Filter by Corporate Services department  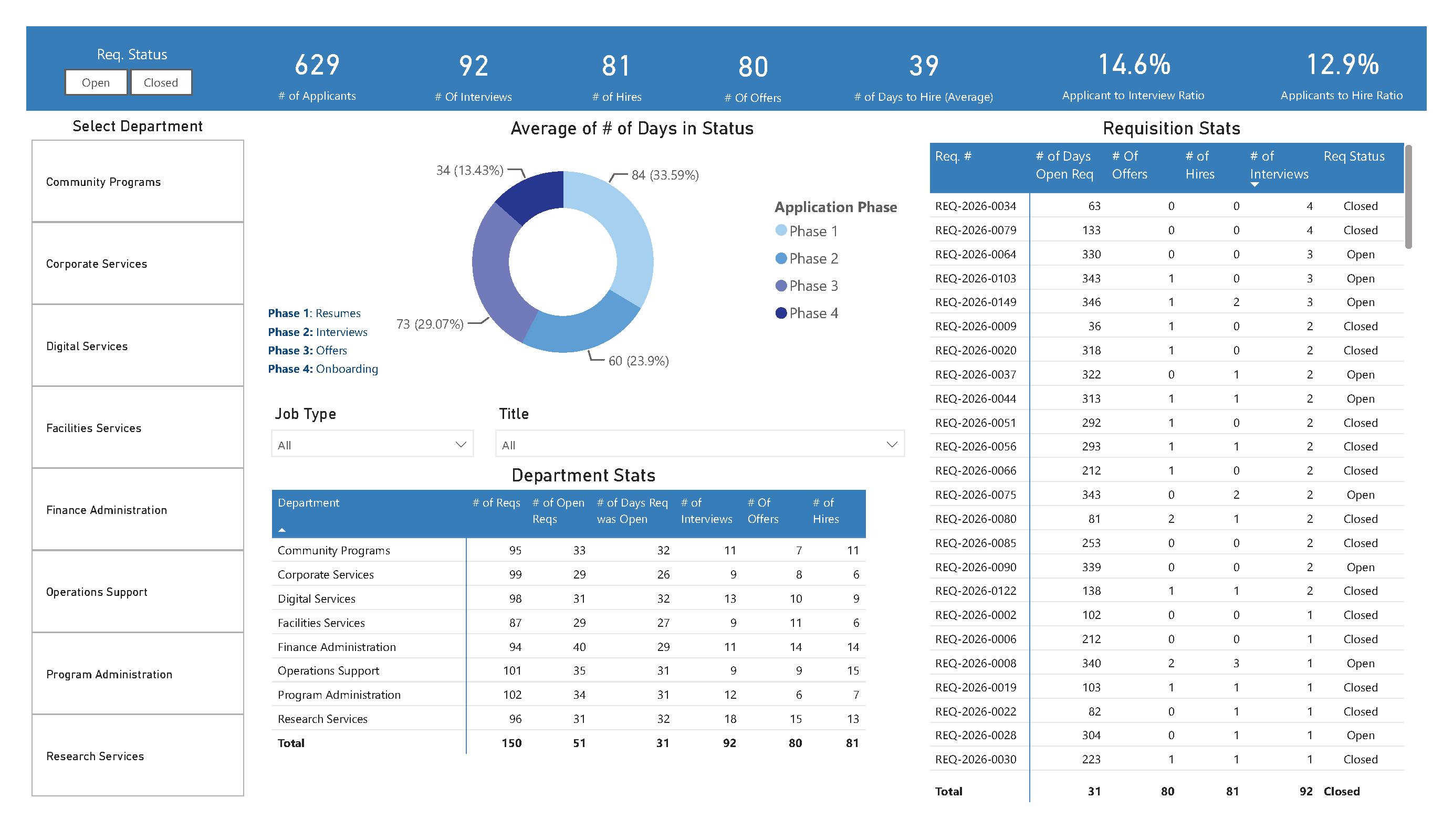[x=138, y=264]
